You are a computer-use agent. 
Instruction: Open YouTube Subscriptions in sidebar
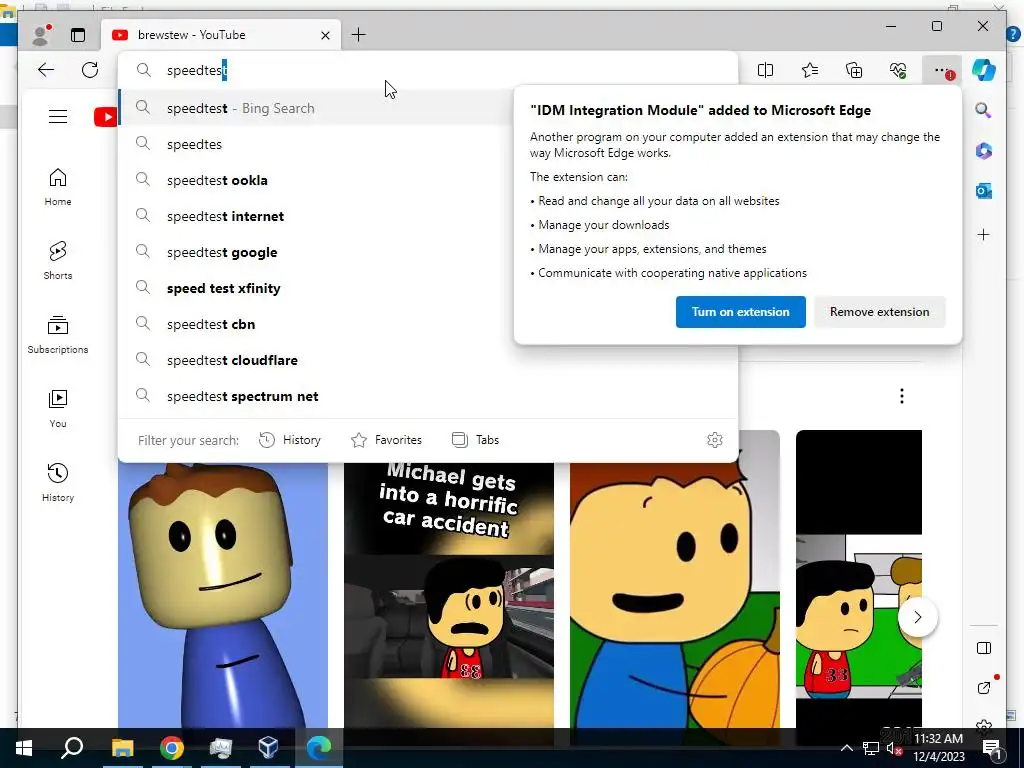click(x=58, y=335)
